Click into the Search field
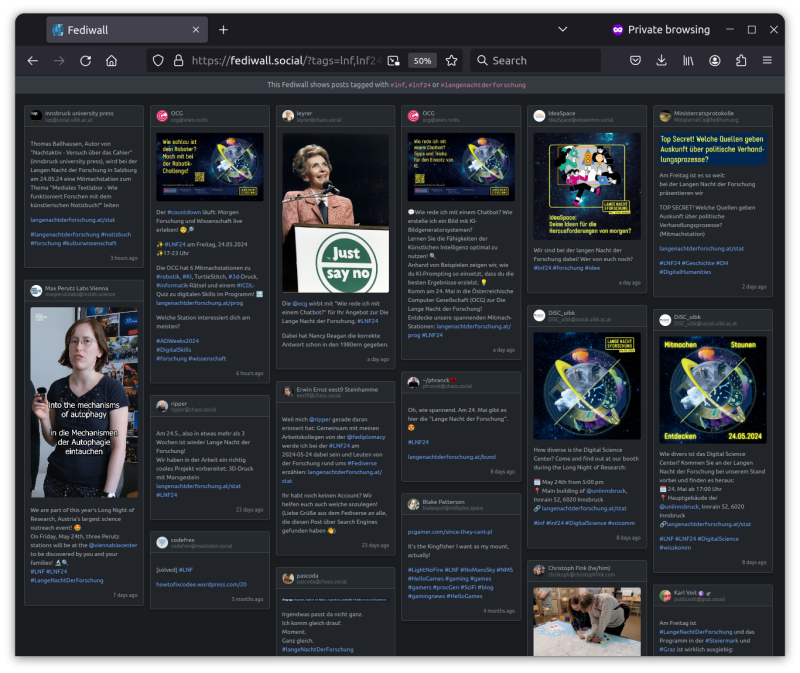 pos(535,61)
